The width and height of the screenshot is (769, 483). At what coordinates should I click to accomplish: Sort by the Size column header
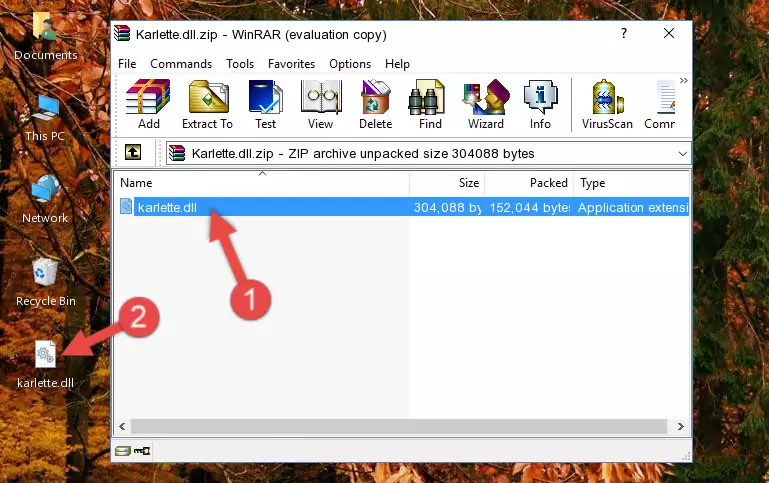tap(447, 183)
